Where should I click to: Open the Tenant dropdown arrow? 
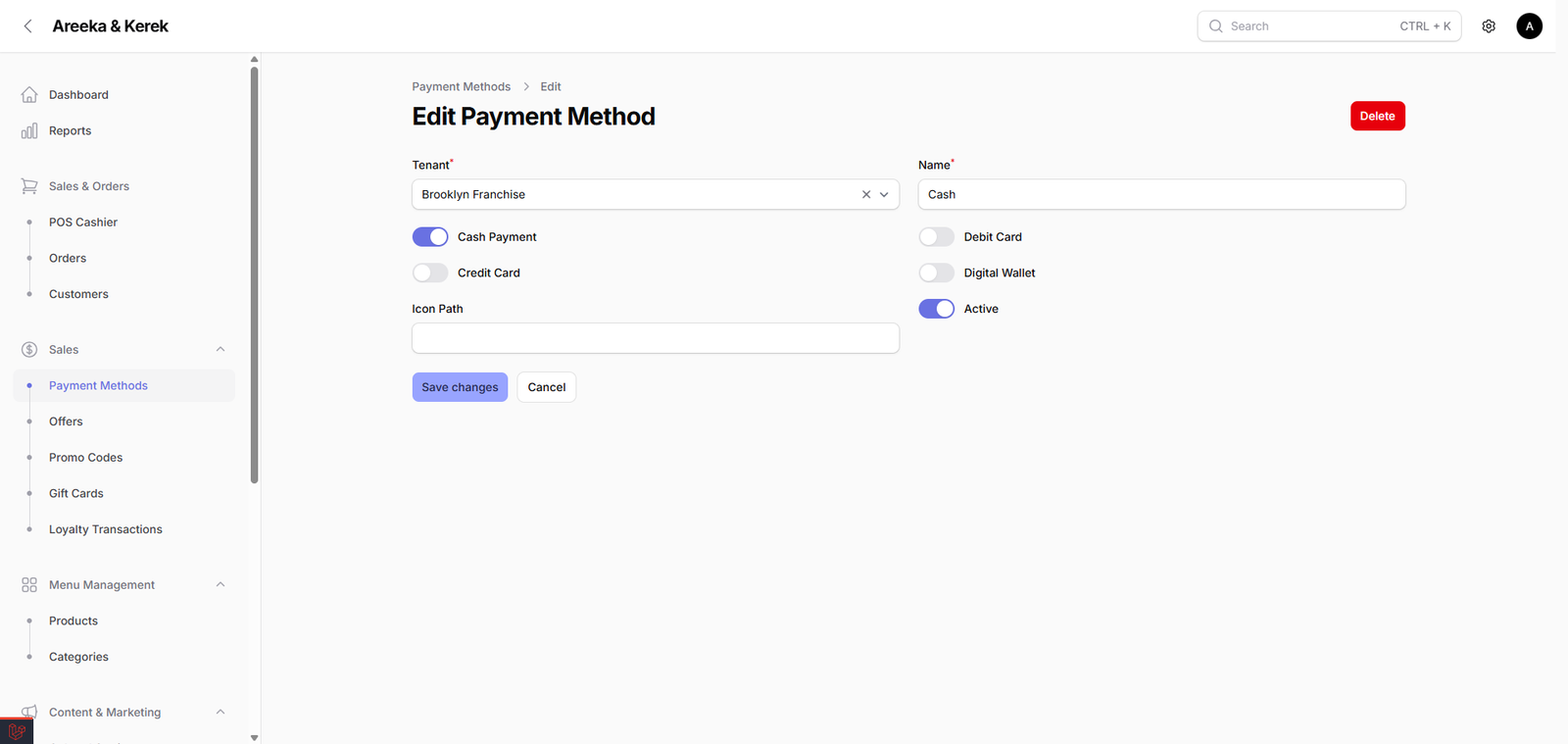(x=884, y=194)
